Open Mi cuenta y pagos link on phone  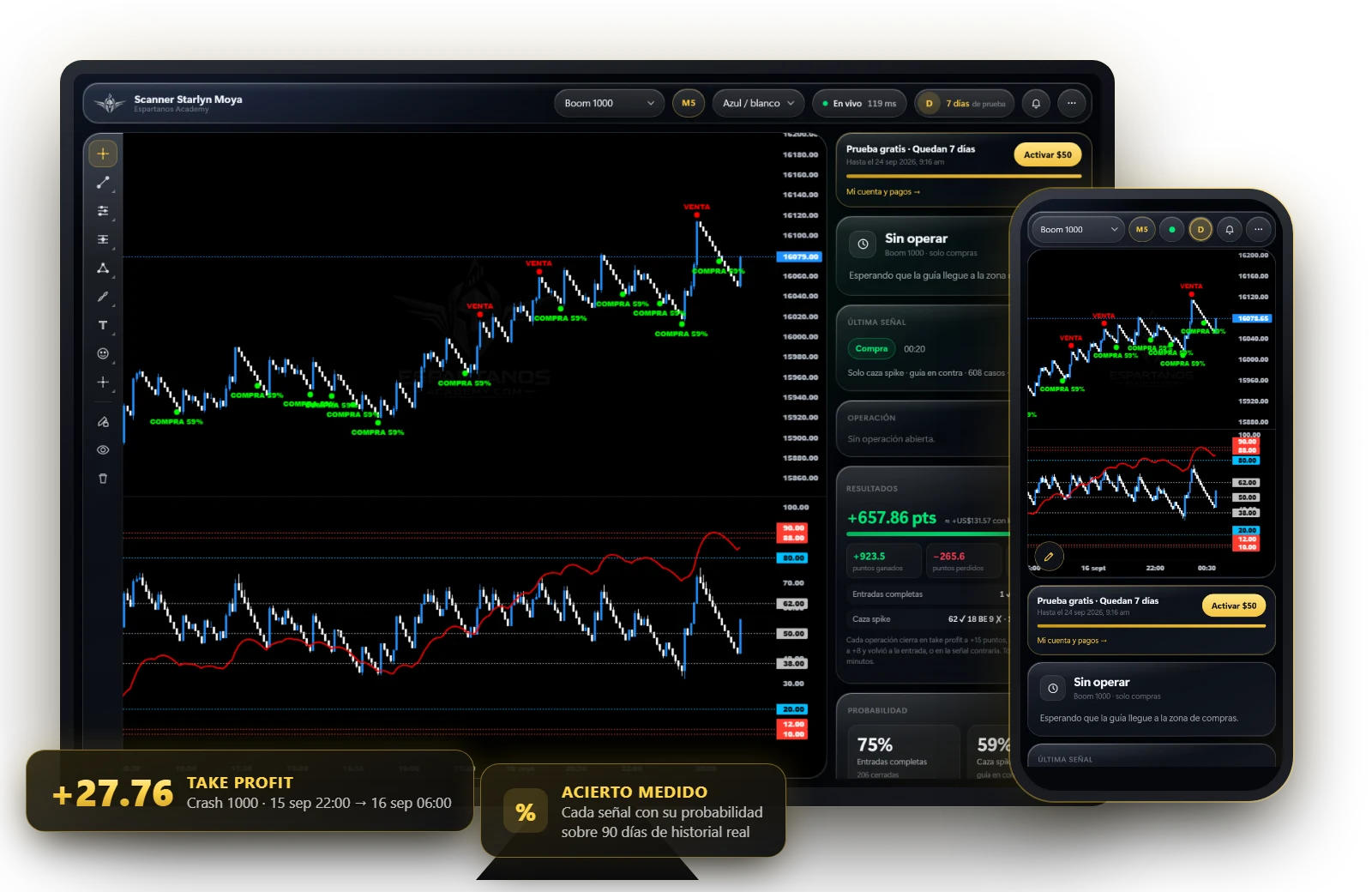tap(1072, 641)
